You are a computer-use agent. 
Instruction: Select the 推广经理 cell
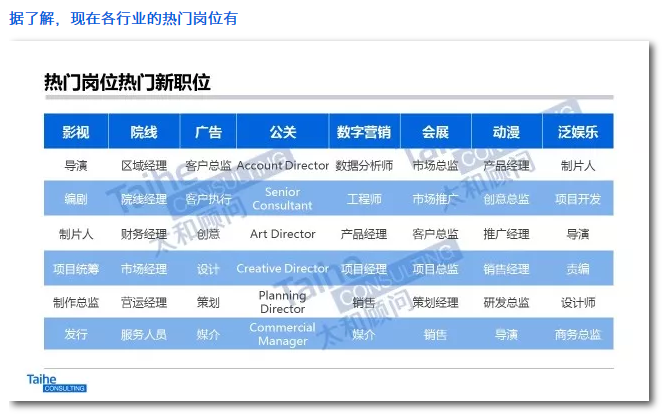pyautogui.click(x=506, y=234)
